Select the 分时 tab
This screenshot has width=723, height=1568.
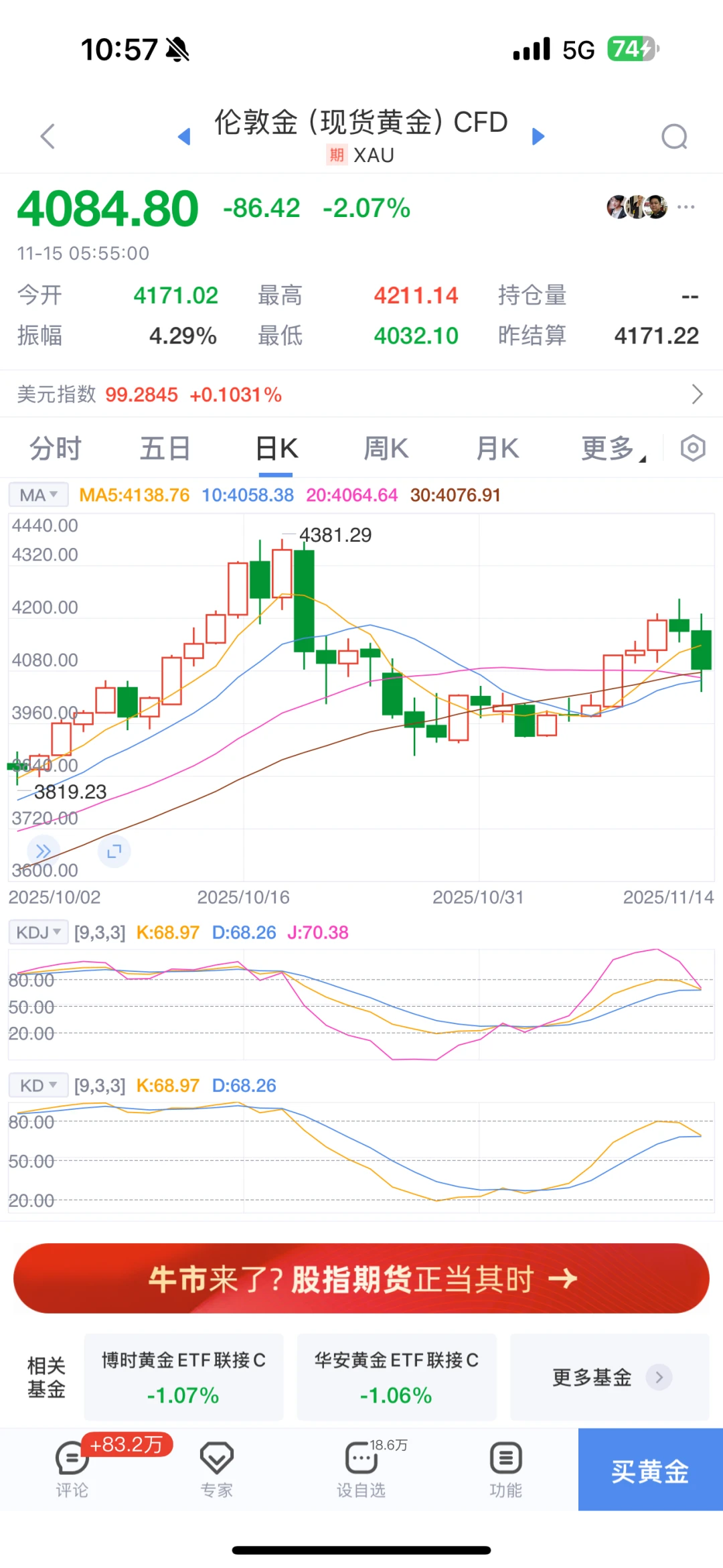(x=56, y=448)
